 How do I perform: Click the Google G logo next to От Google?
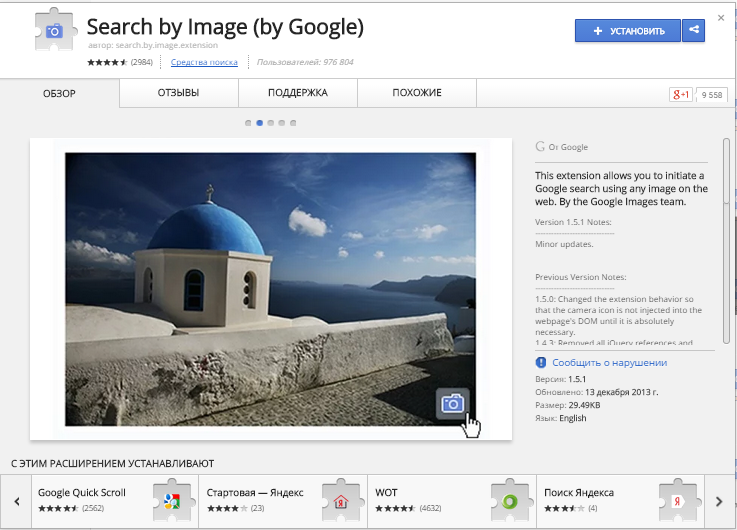tap(540, 147)
